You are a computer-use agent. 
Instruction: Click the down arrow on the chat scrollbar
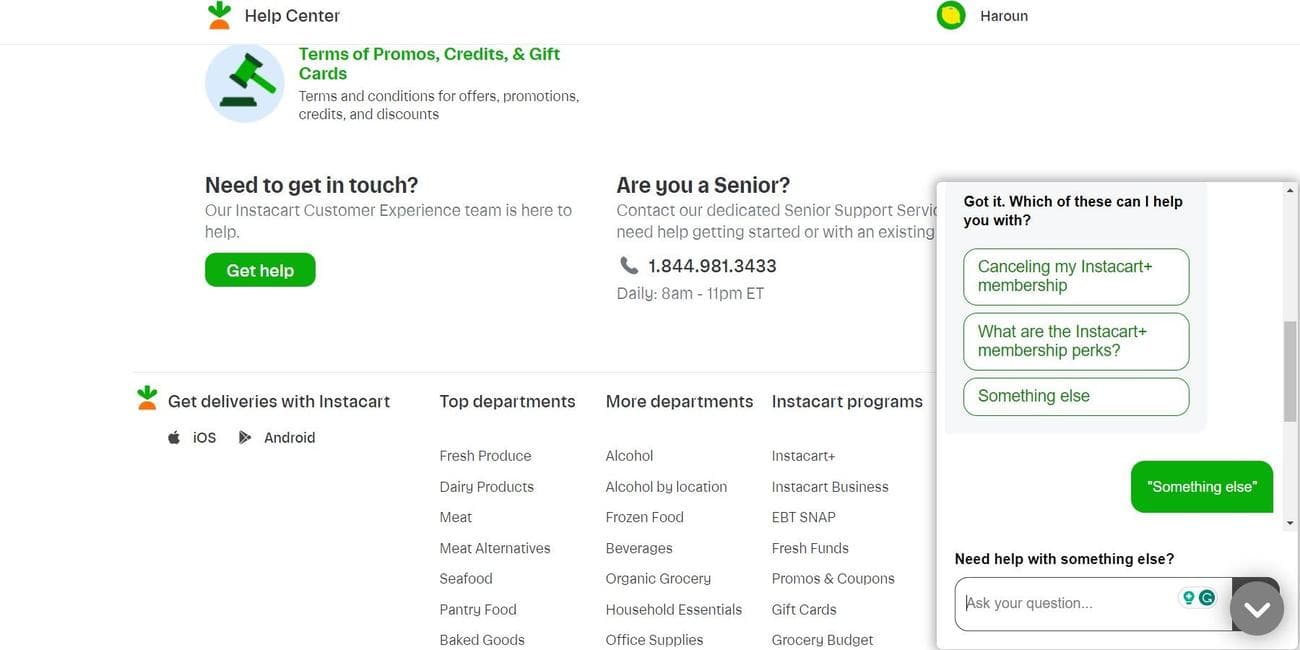point(1289,522)
